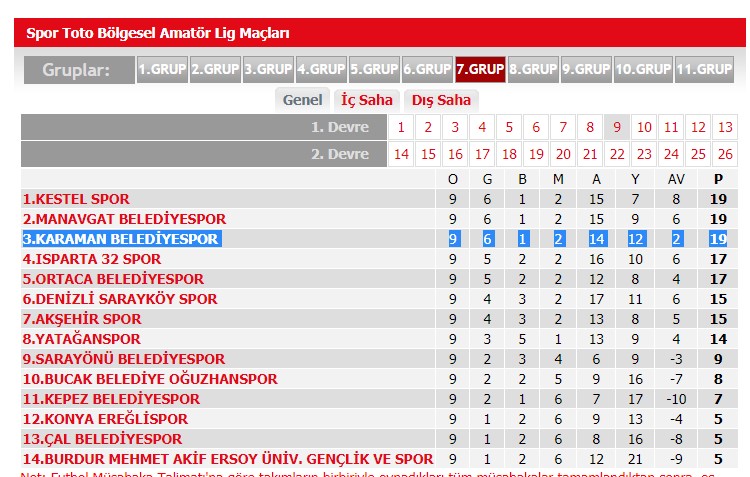View the ISPARTA 32 SPOR team page
The image size is (750, 477).
[92, 259]
